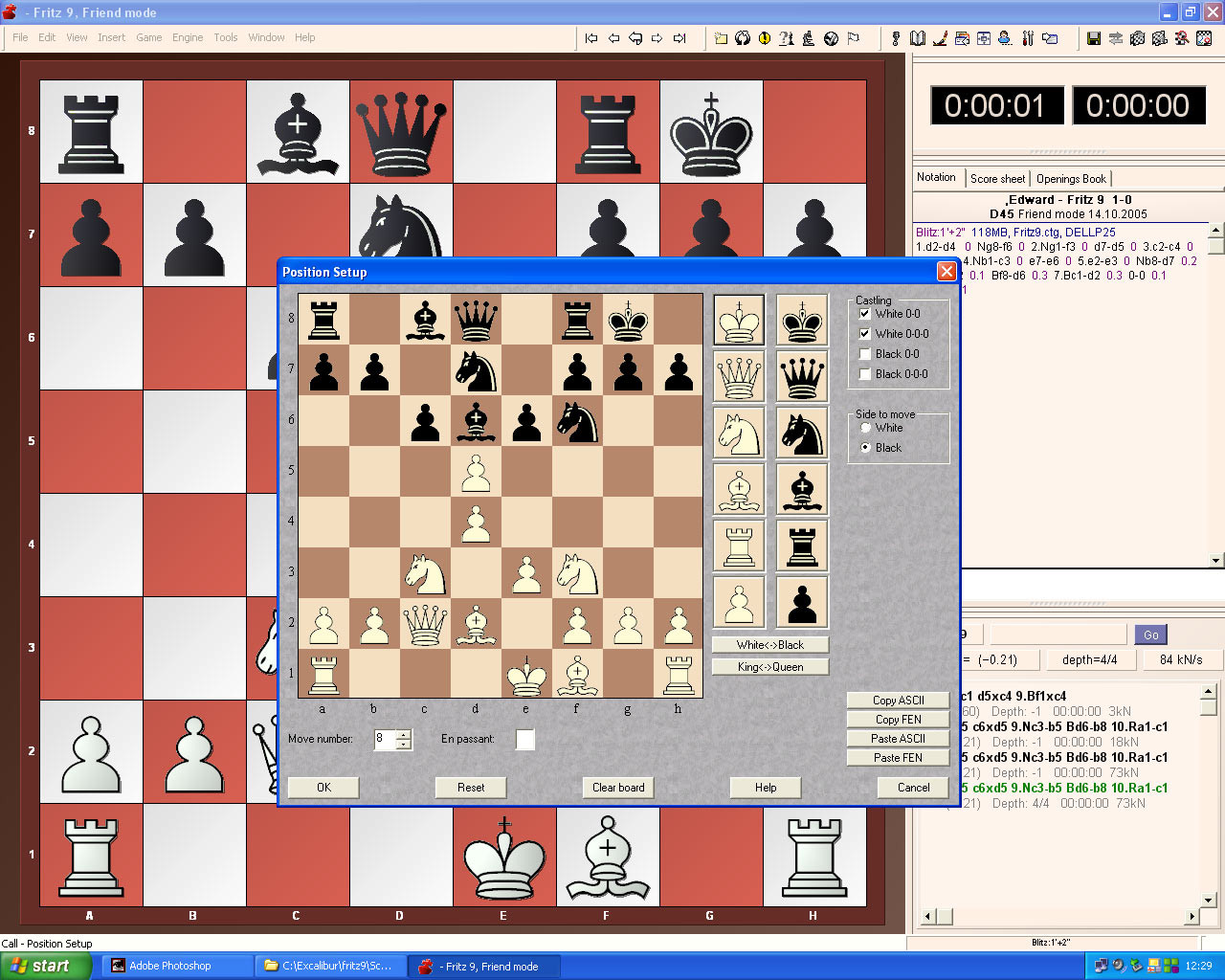
Task: Select the white bishop palette piece
Action: (739, 489)
